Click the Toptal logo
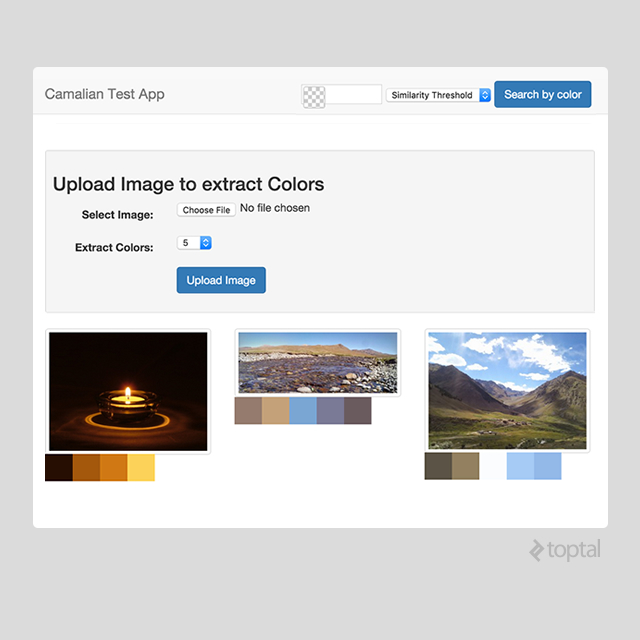The height and width of the screenshot is (640, 640). (566, 550)
